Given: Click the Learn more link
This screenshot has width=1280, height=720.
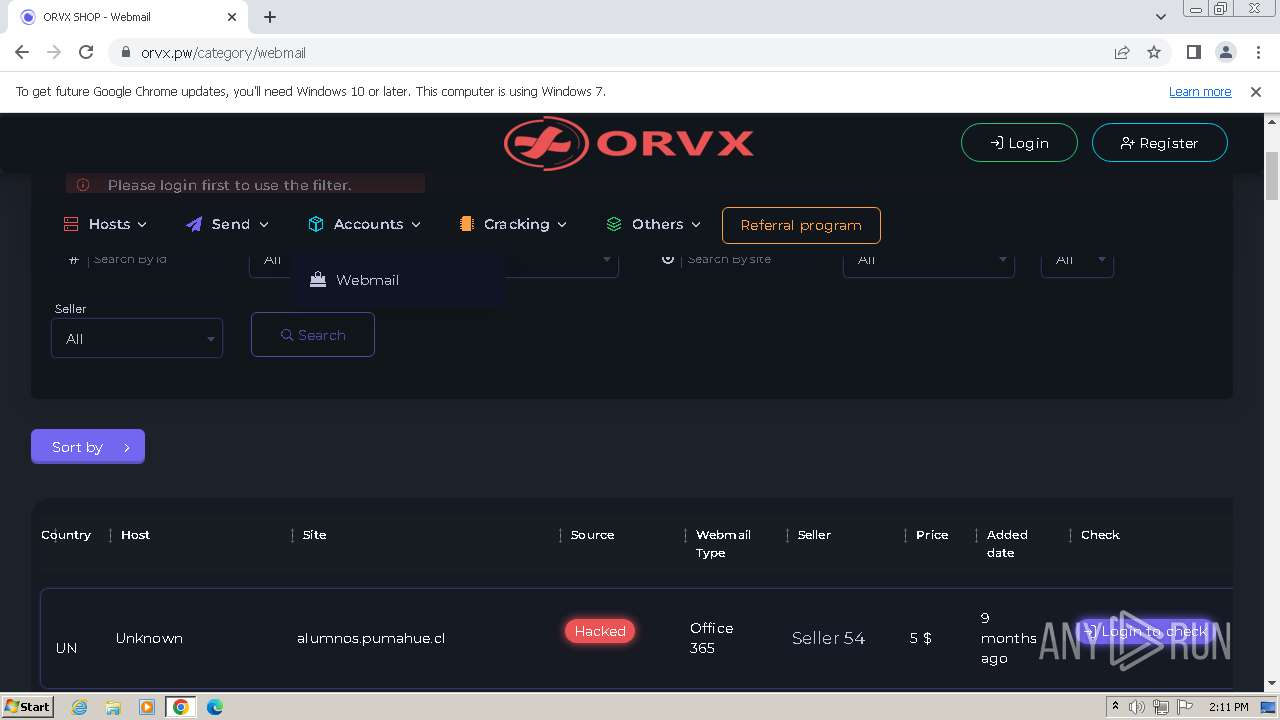Looking at the screenshot, I should pyautogui.click(x=1200, y=91).
